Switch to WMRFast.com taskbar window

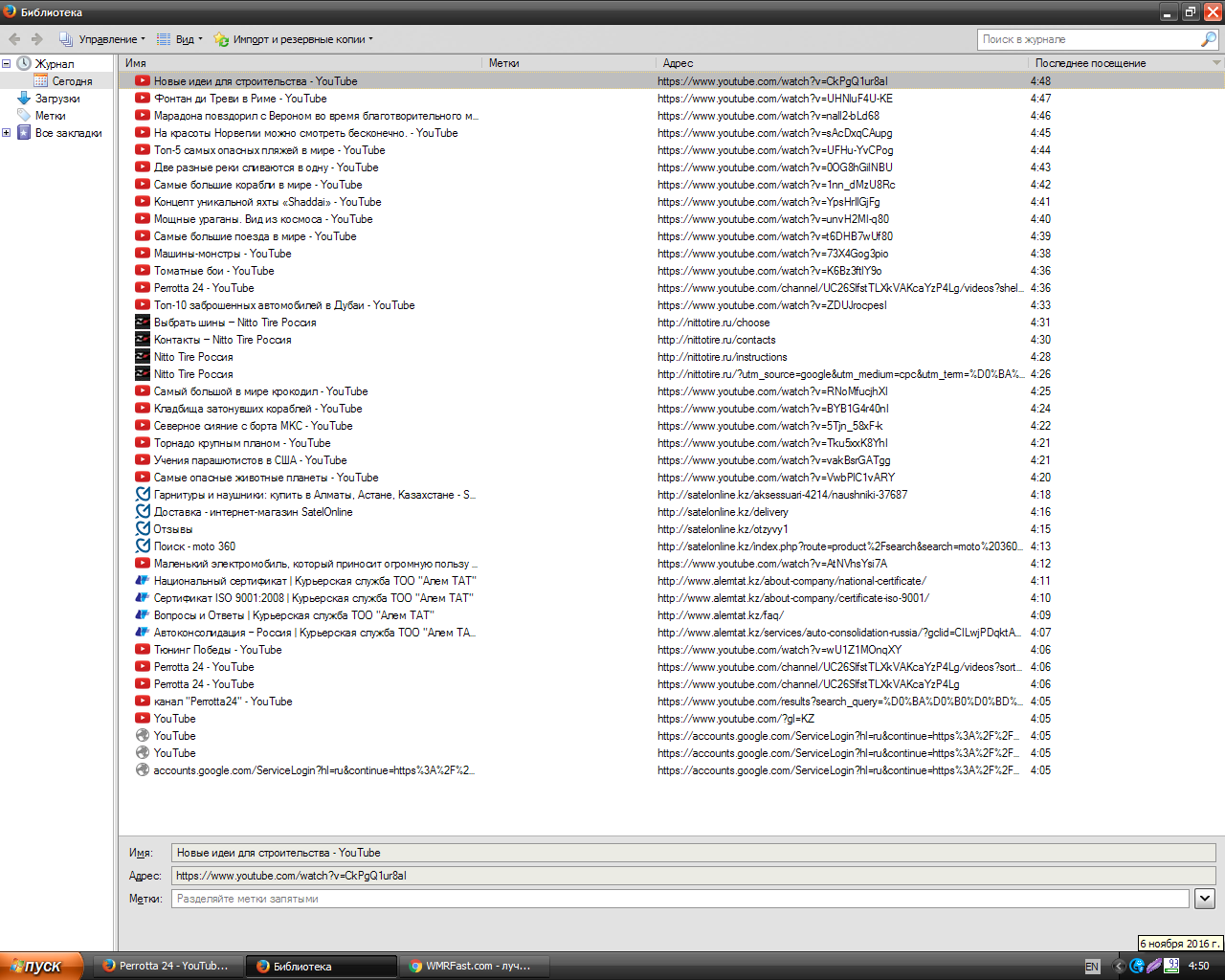474,966
